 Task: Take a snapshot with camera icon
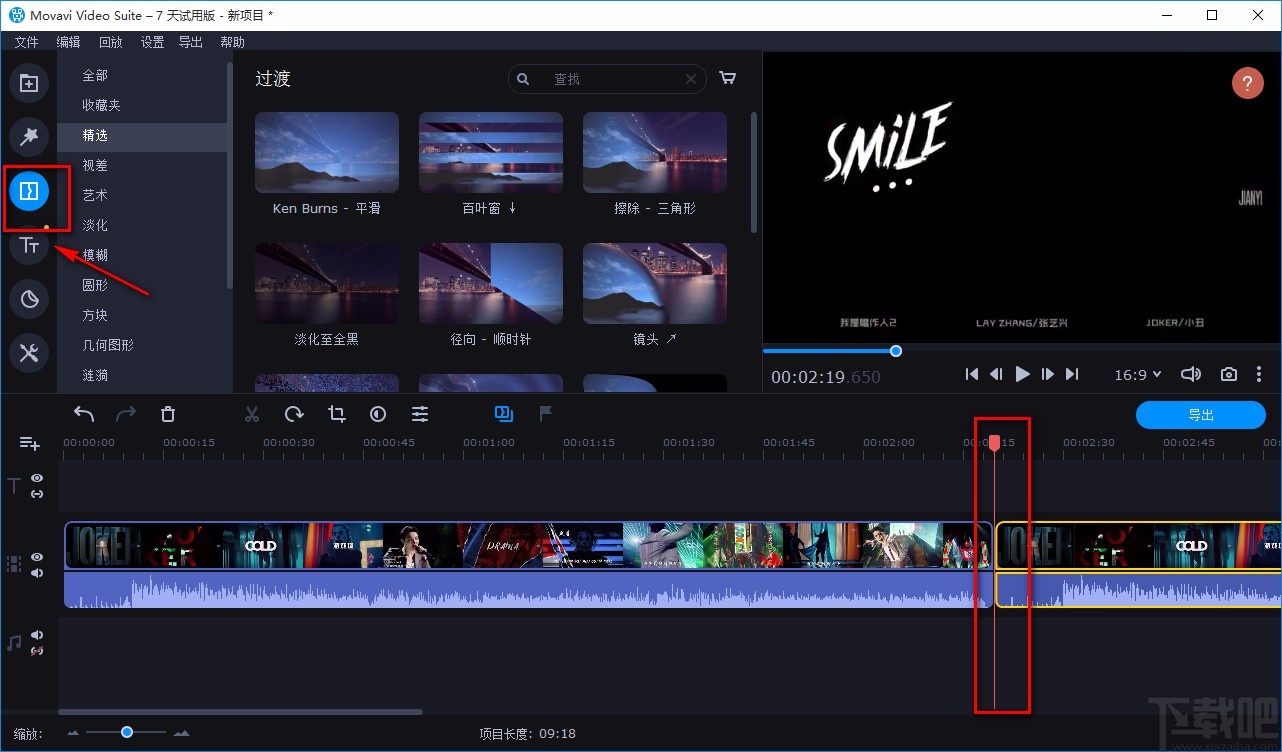(1229, 374)
